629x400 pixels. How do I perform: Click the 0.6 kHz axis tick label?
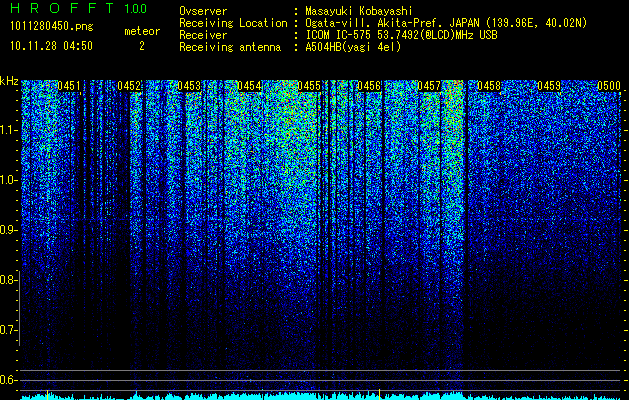pyautogui.click(x=7, y=380)
